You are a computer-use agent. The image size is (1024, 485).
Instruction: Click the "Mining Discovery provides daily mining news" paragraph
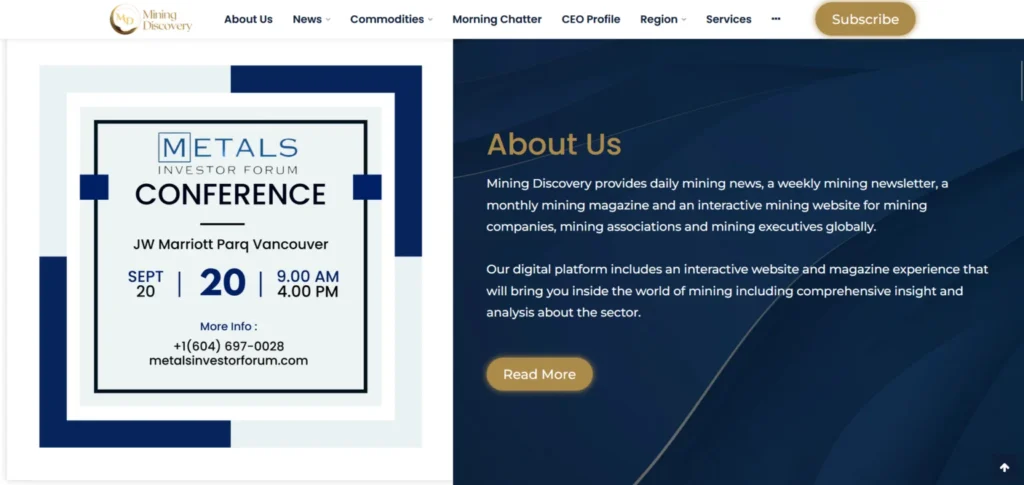pos(717,206)
